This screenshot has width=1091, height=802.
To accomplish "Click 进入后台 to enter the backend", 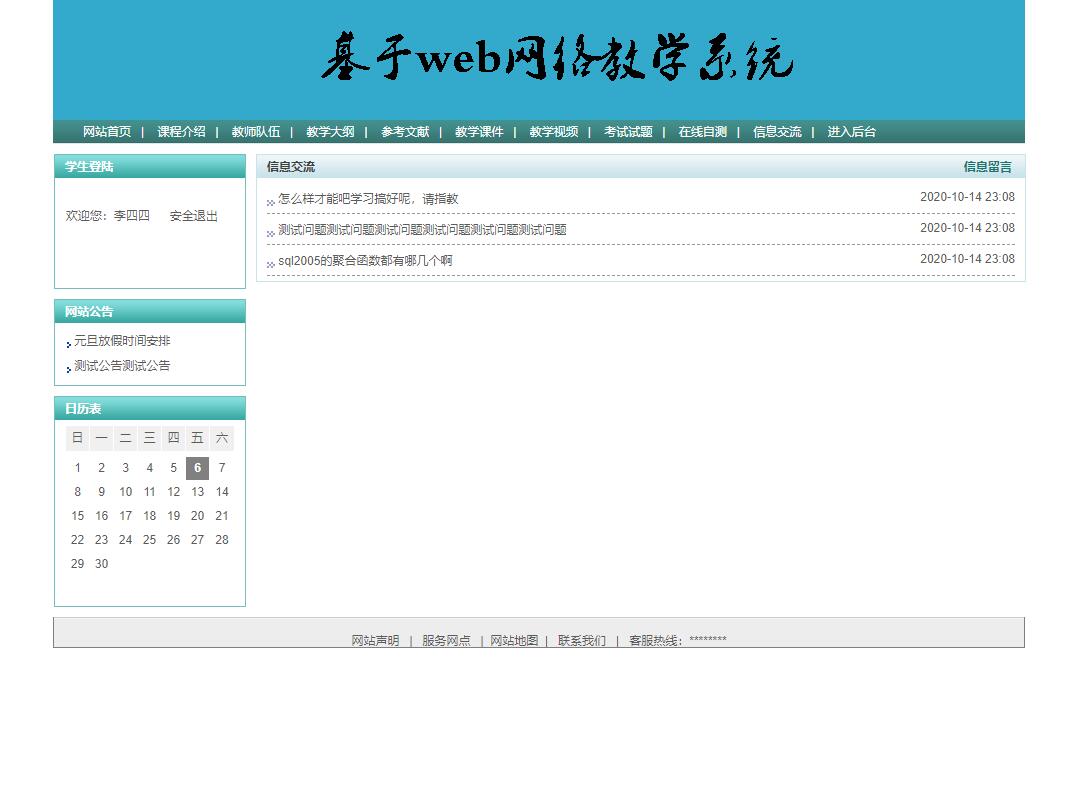I will pyautogui.click(x=849, y=131).
